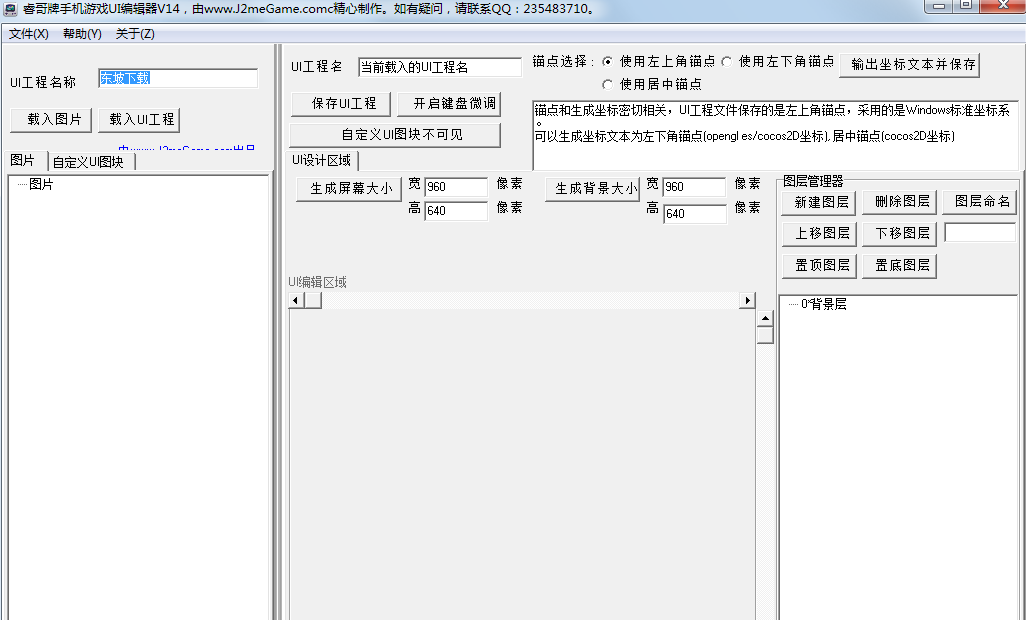Click 生成屏幕大小 button
Viewport: 1026px width, 620px height.
pos(349,189)
